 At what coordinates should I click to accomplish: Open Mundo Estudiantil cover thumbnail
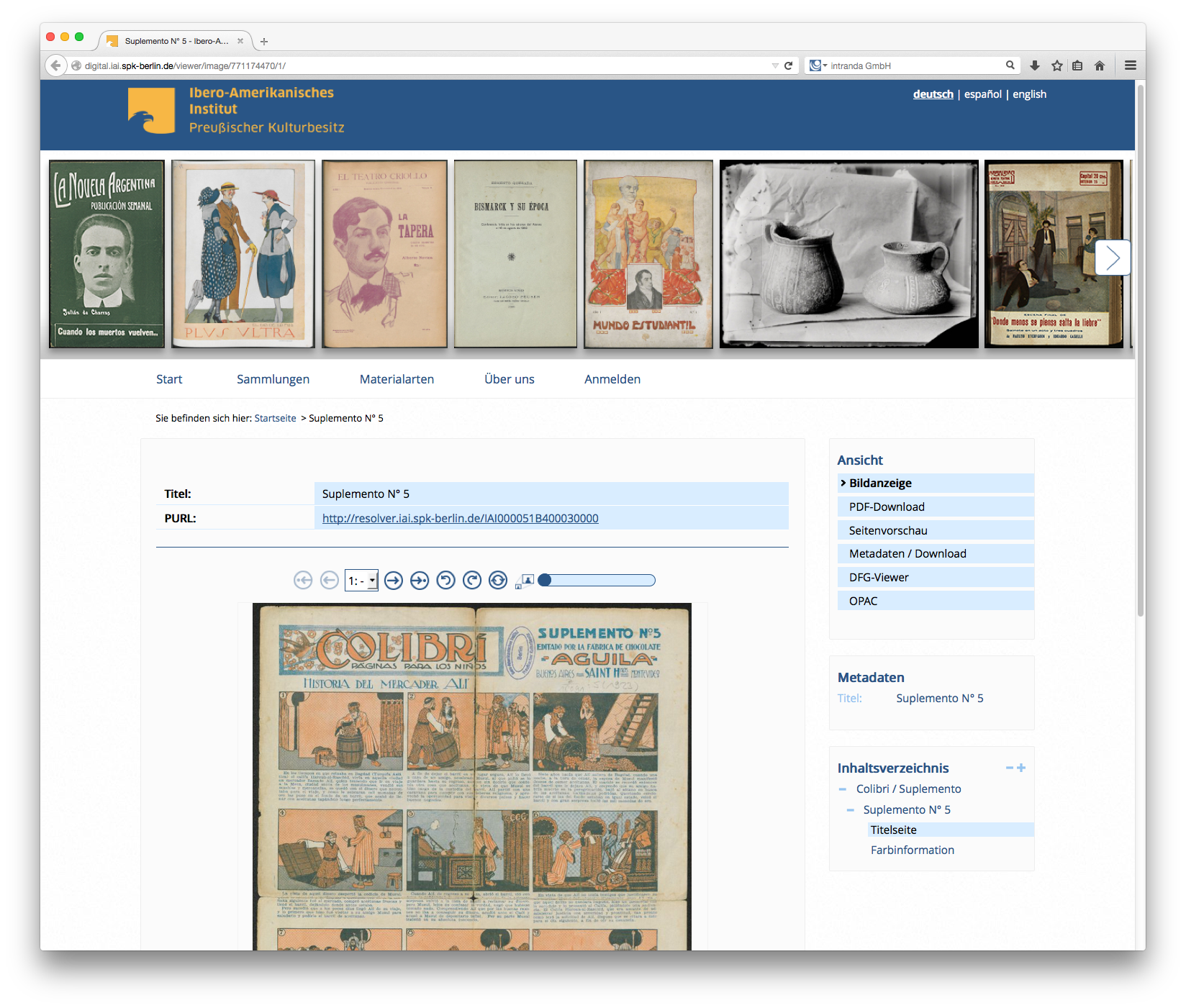[648, 254]
